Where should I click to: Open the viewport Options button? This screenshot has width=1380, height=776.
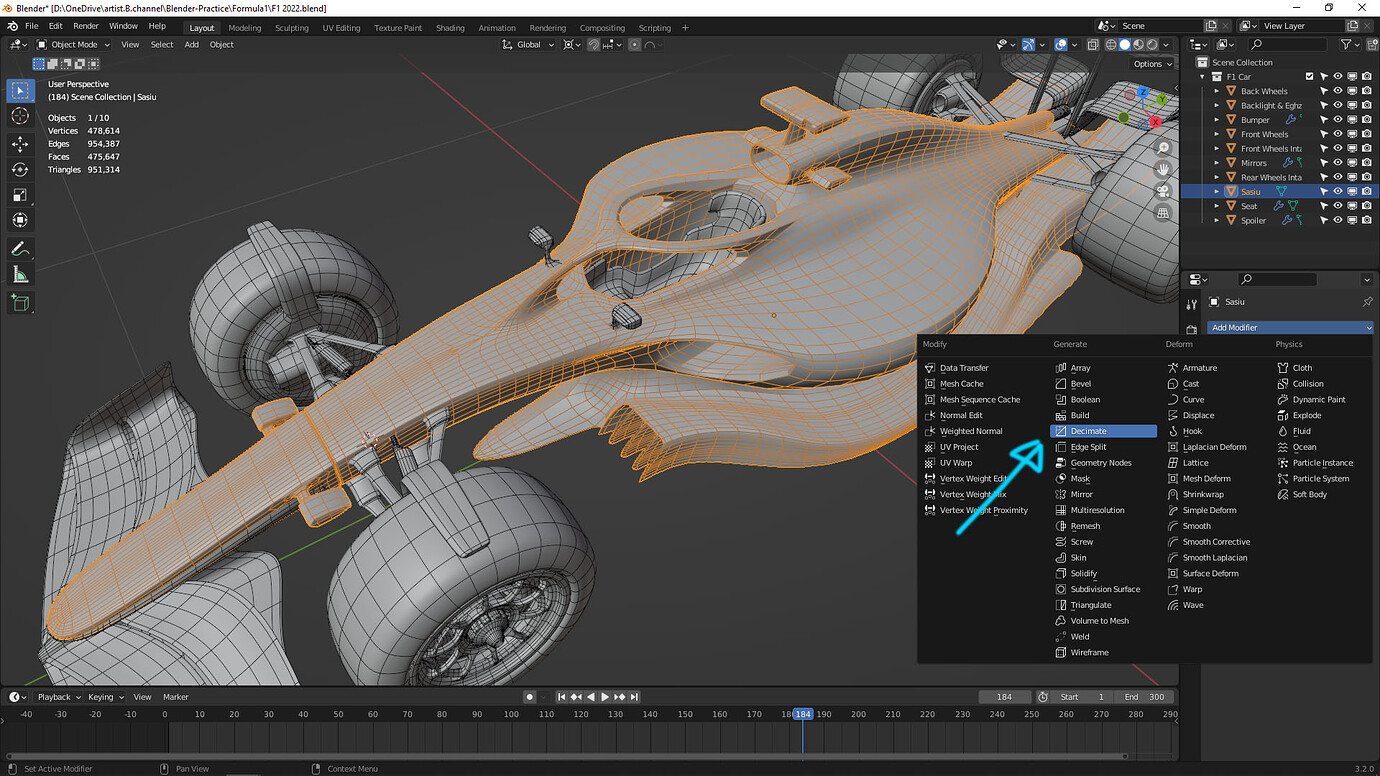[x=1152, y=64]
